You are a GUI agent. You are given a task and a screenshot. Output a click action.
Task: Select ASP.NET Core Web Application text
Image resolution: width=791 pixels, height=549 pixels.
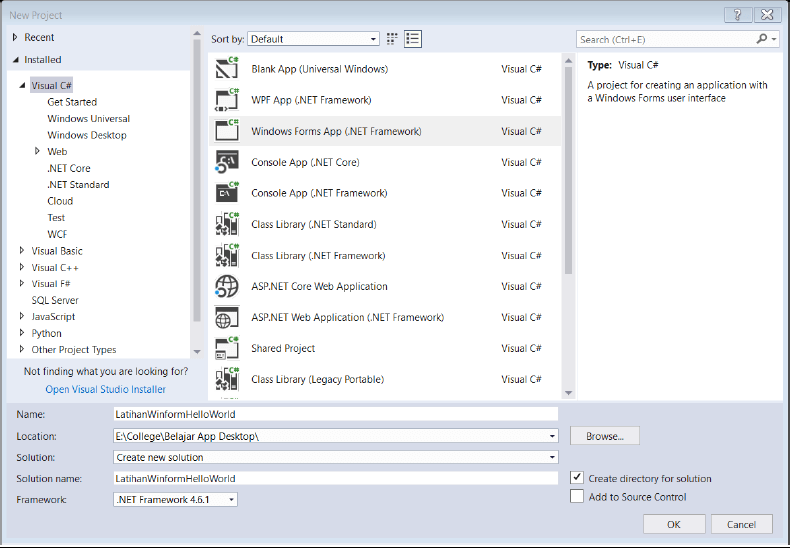click(x=319, y=286)
